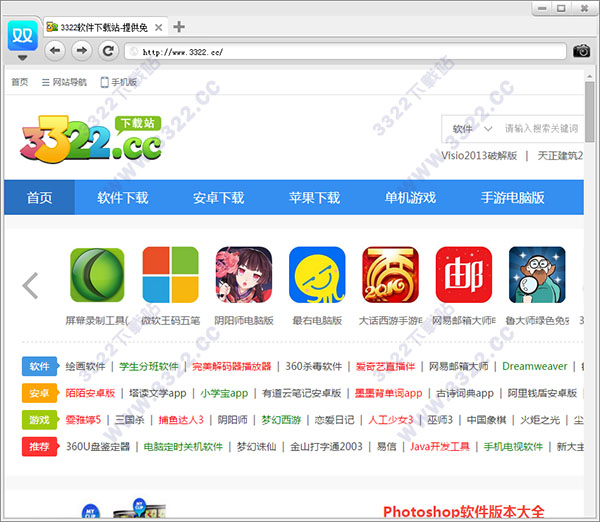Screen dimensions: 600x522
Task: Open 鲁大师绿色 old man icon
Action: coord(537,275)
